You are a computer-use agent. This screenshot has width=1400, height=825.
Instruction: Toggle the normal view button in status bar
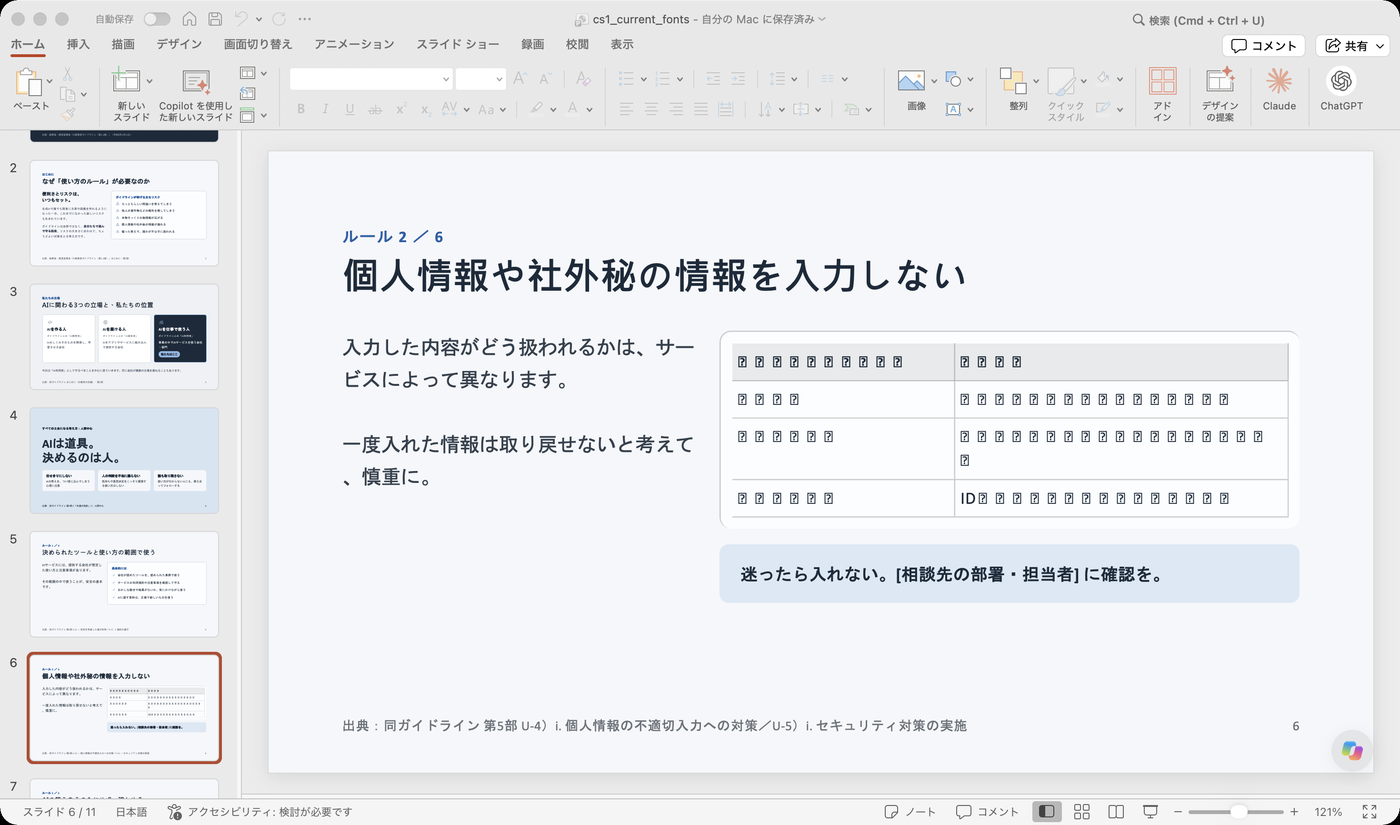(1047, 811)
